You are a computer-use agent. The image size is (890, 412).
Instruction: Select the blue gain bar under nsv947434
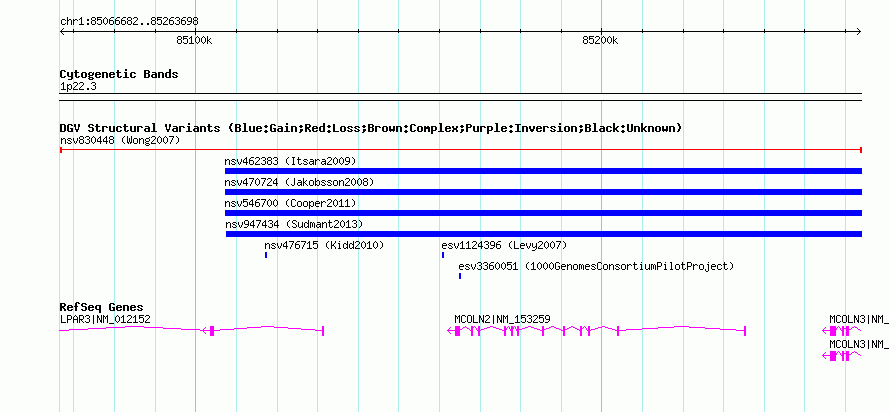pos(544,234)
